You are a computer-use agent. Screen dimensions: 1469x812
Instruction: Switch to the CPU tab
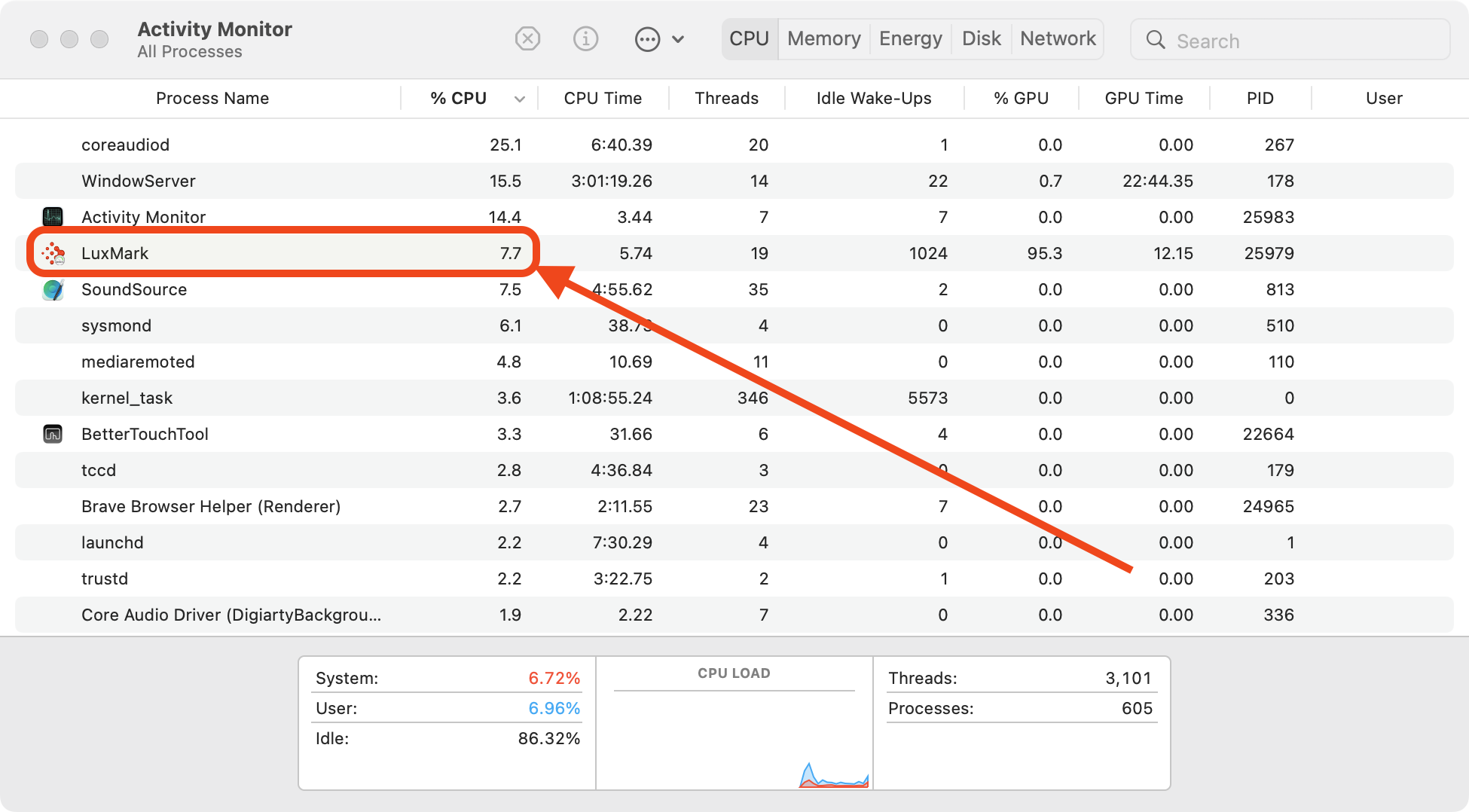(749, 38)
